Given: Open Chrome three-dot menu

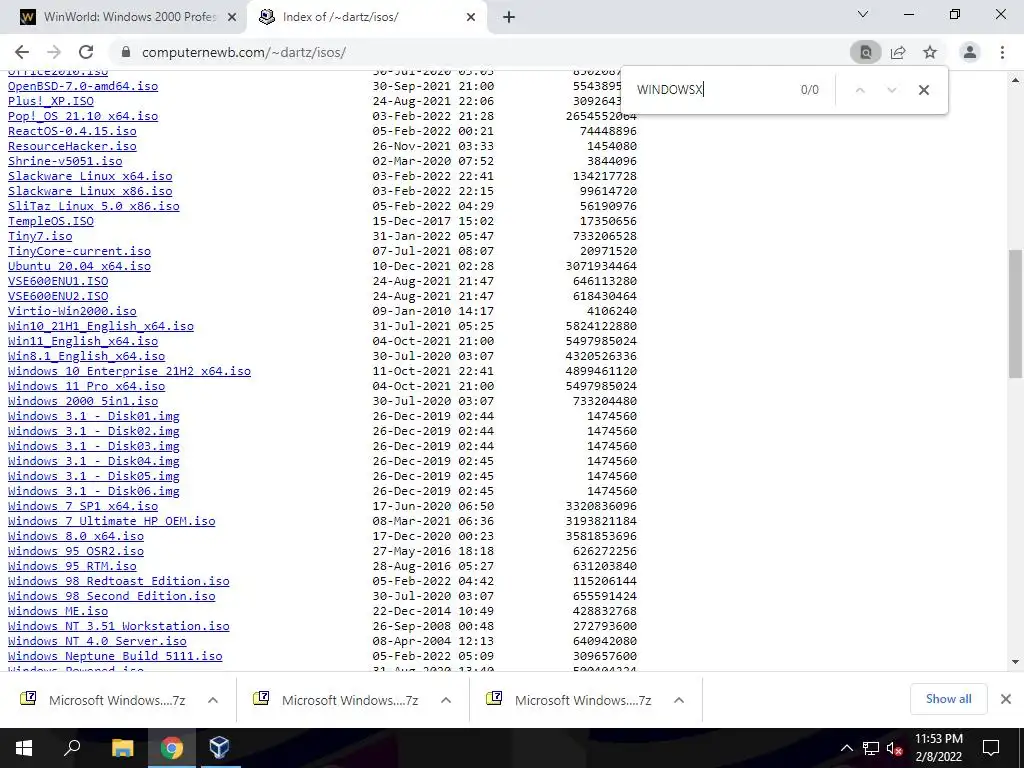Looking at the screenshot, I should (x=1002, y=52).
